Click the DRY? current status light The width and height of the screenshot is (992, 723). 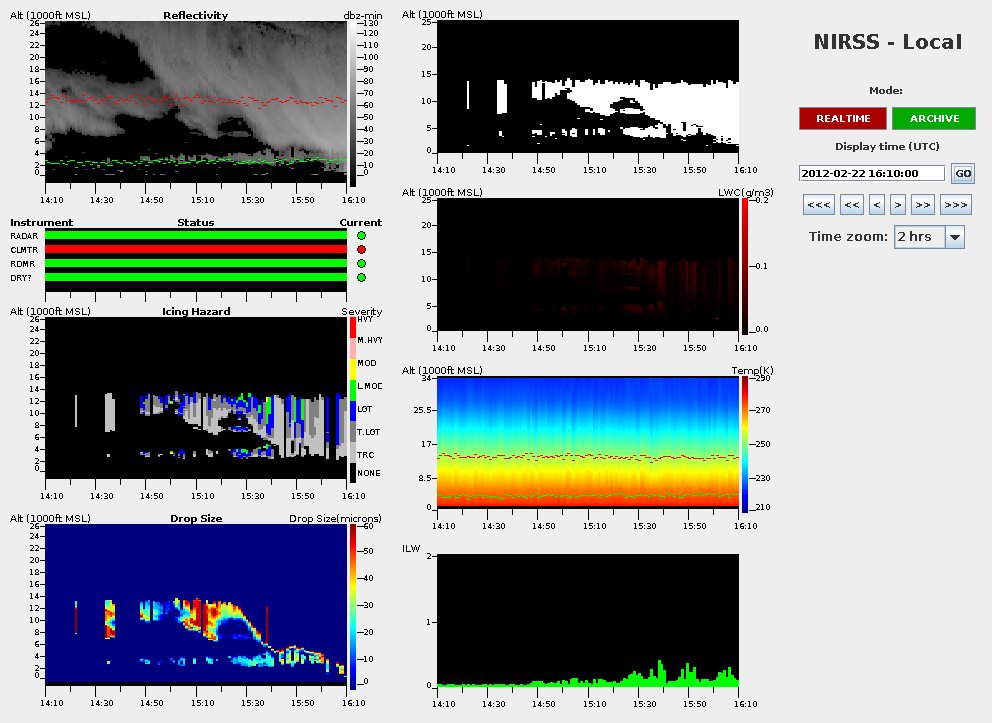coord(361,277)
